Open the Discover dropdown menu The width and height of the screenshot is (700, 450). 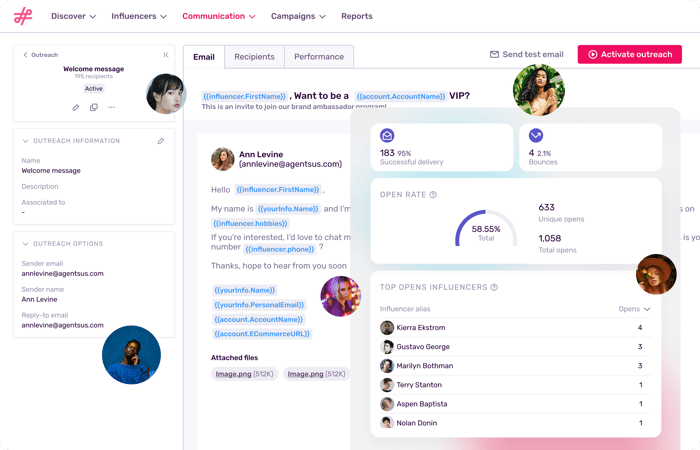[74, 16]
